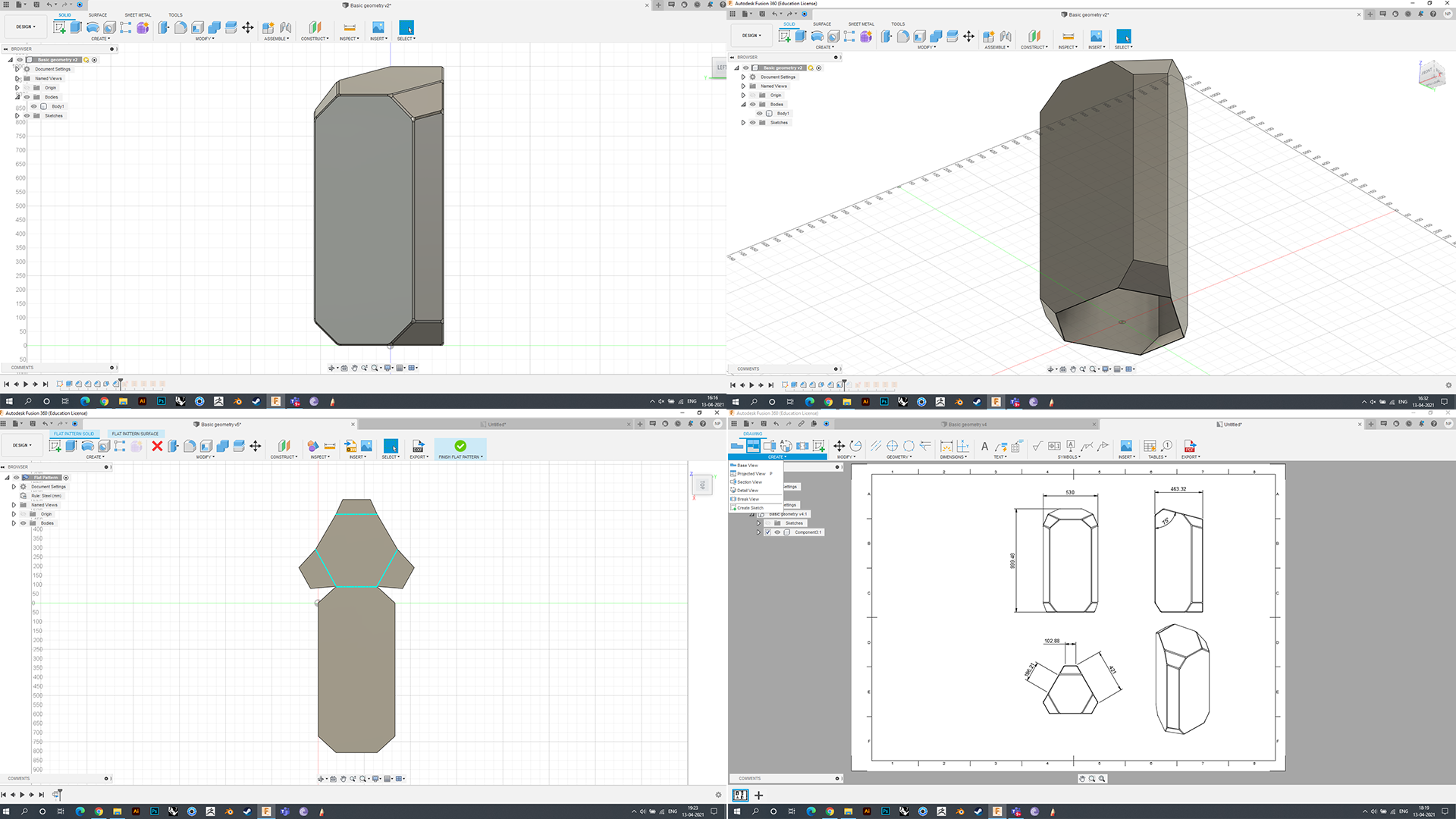Choose Section View from the Create menu

point(749,482)
